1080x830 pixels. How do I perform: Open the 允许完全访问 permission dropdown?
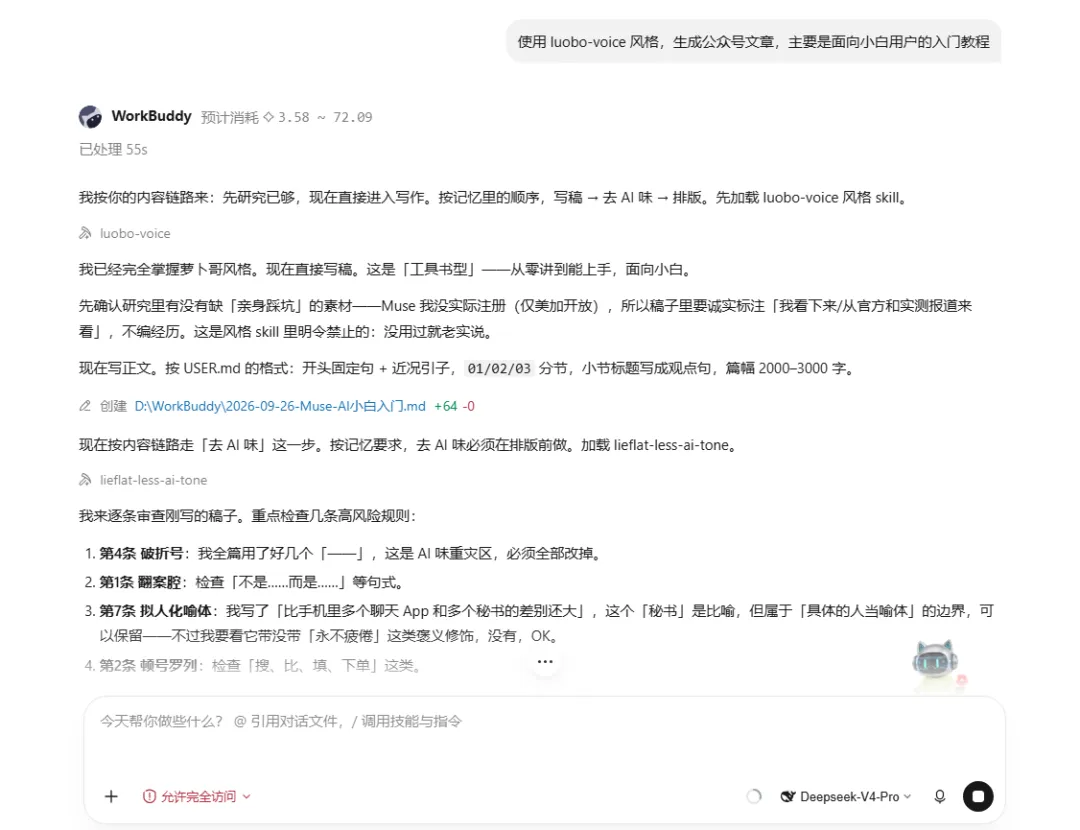[x=196, y=797]
